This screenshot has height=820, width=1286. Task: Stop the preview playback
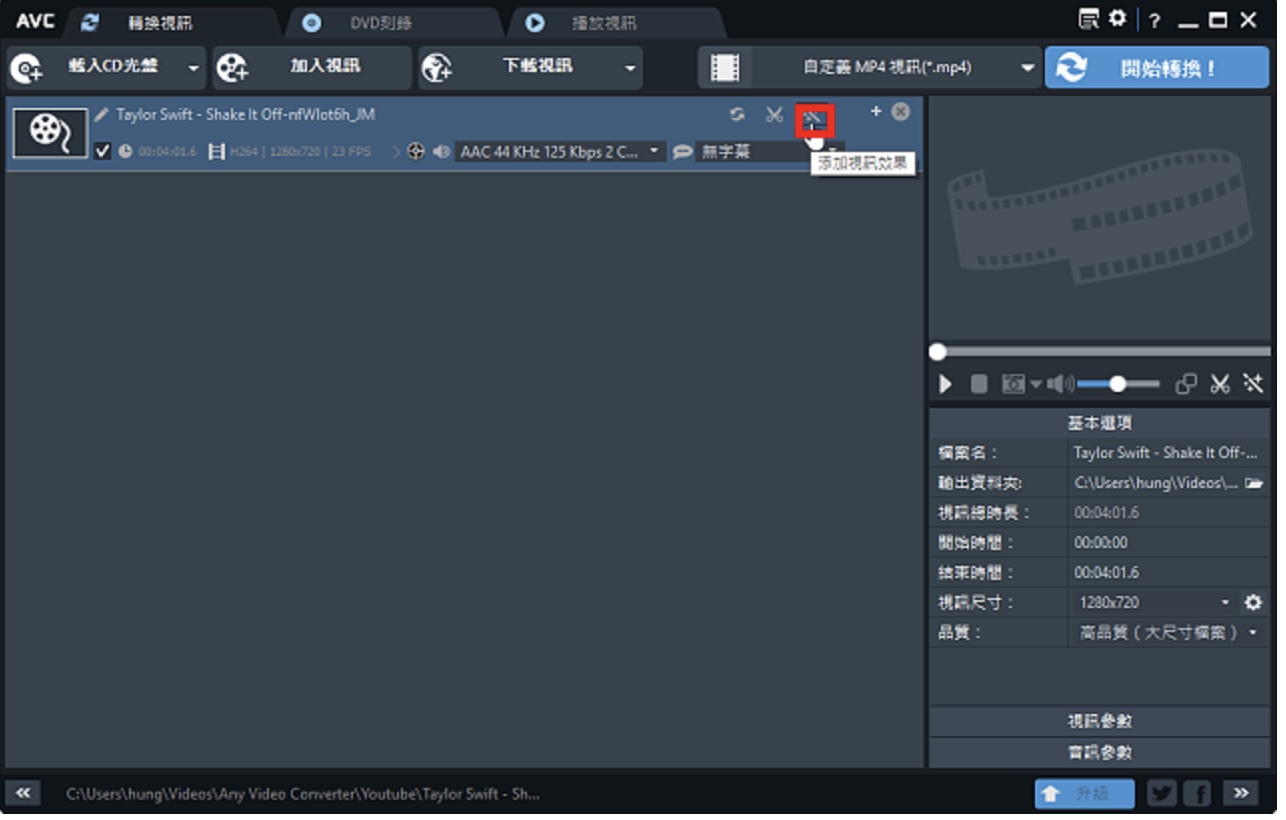pos(979,384)
